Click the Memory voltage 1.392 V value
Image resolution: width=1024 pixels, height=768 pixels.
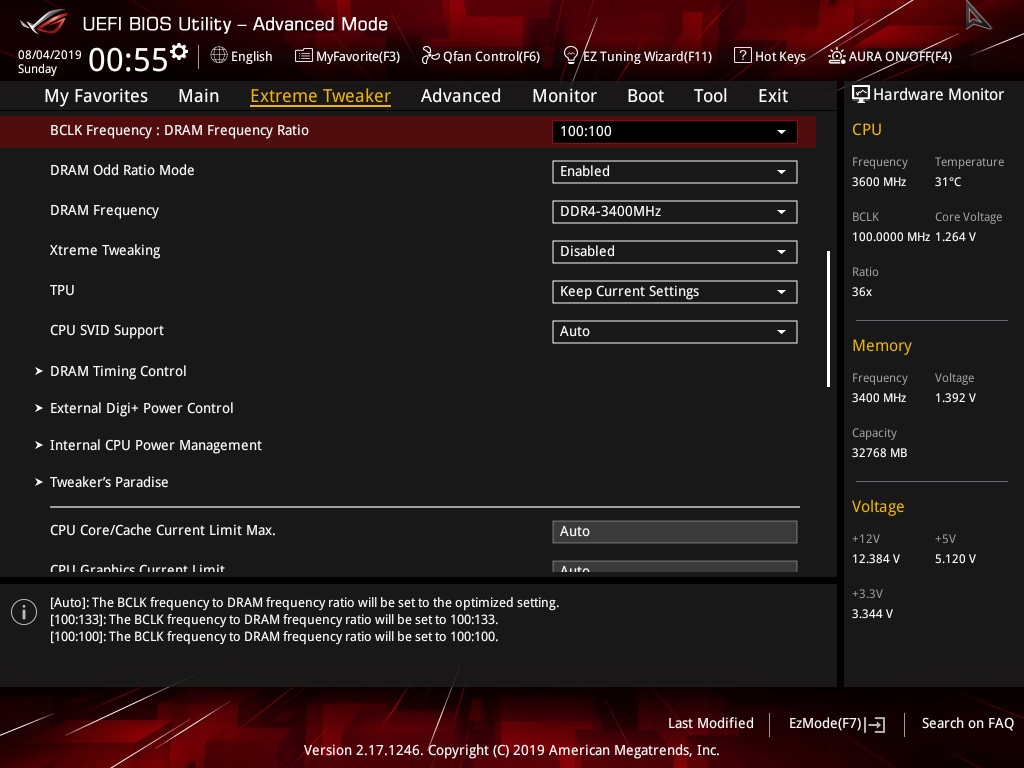955,398
